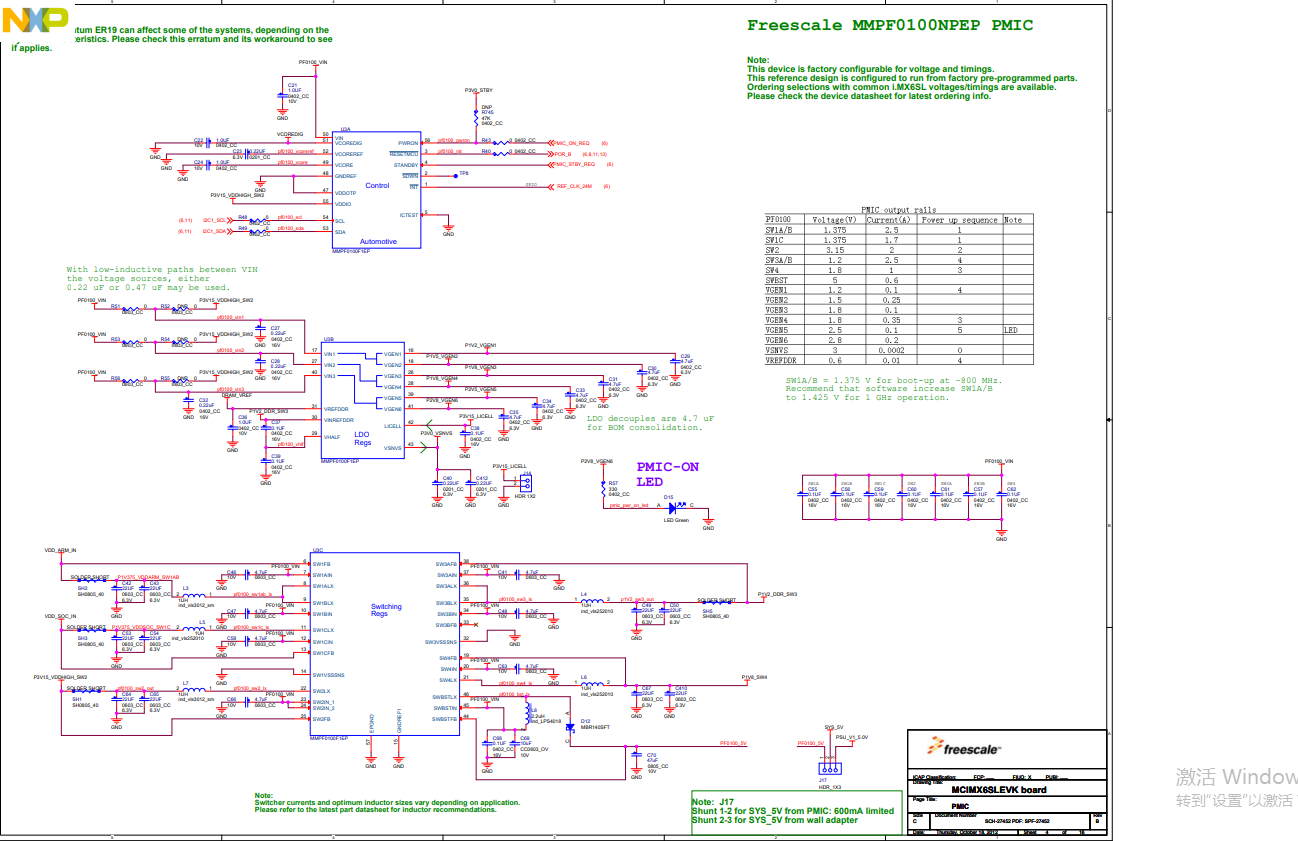Click the 'Voltage(V)' column header

[835, 220]
